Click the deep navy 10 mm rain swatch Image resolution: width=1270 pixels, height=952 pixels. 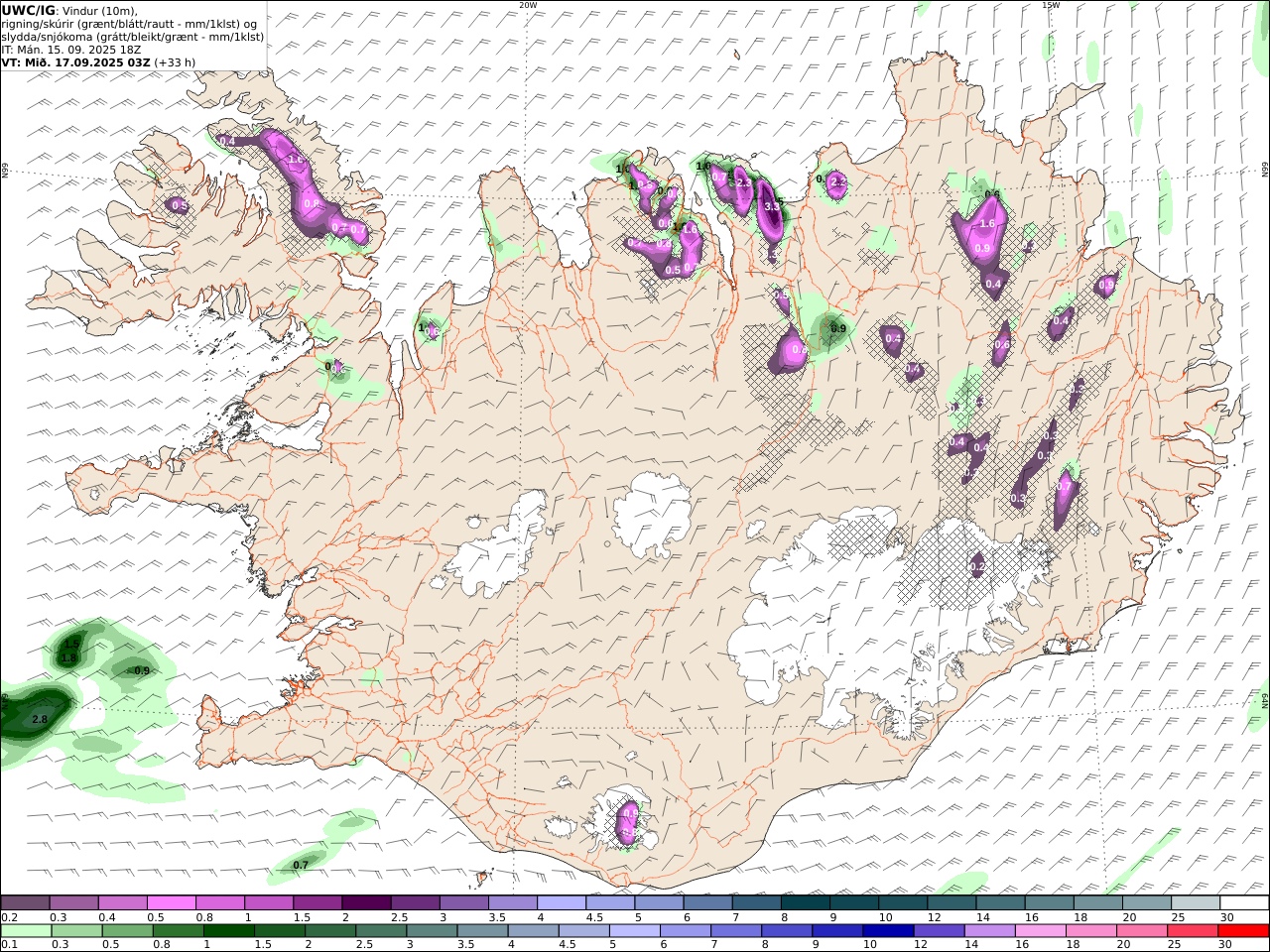(888, 931)
